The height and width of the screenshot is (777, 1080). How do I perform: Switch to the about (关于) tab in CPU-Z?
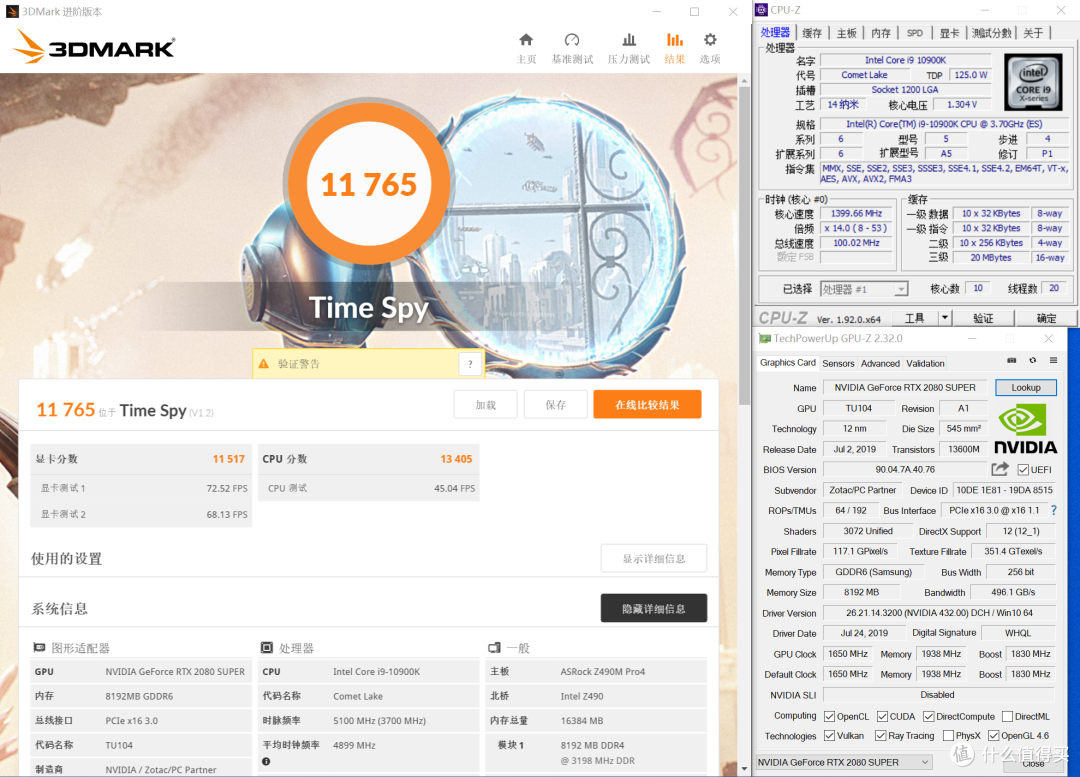pyautogui.click(x=1032, y=33)
